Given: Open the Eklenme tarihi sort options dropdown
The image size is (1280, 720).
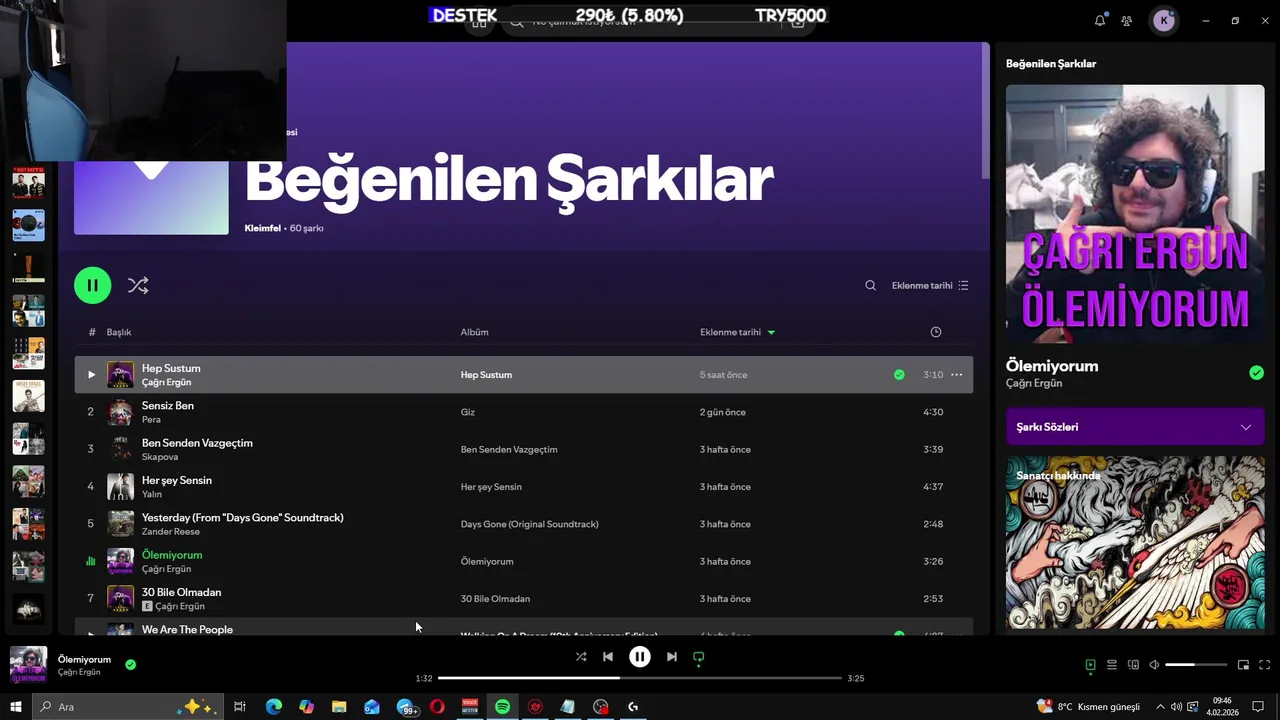Looking at the screenshot, I should point(930,285).
